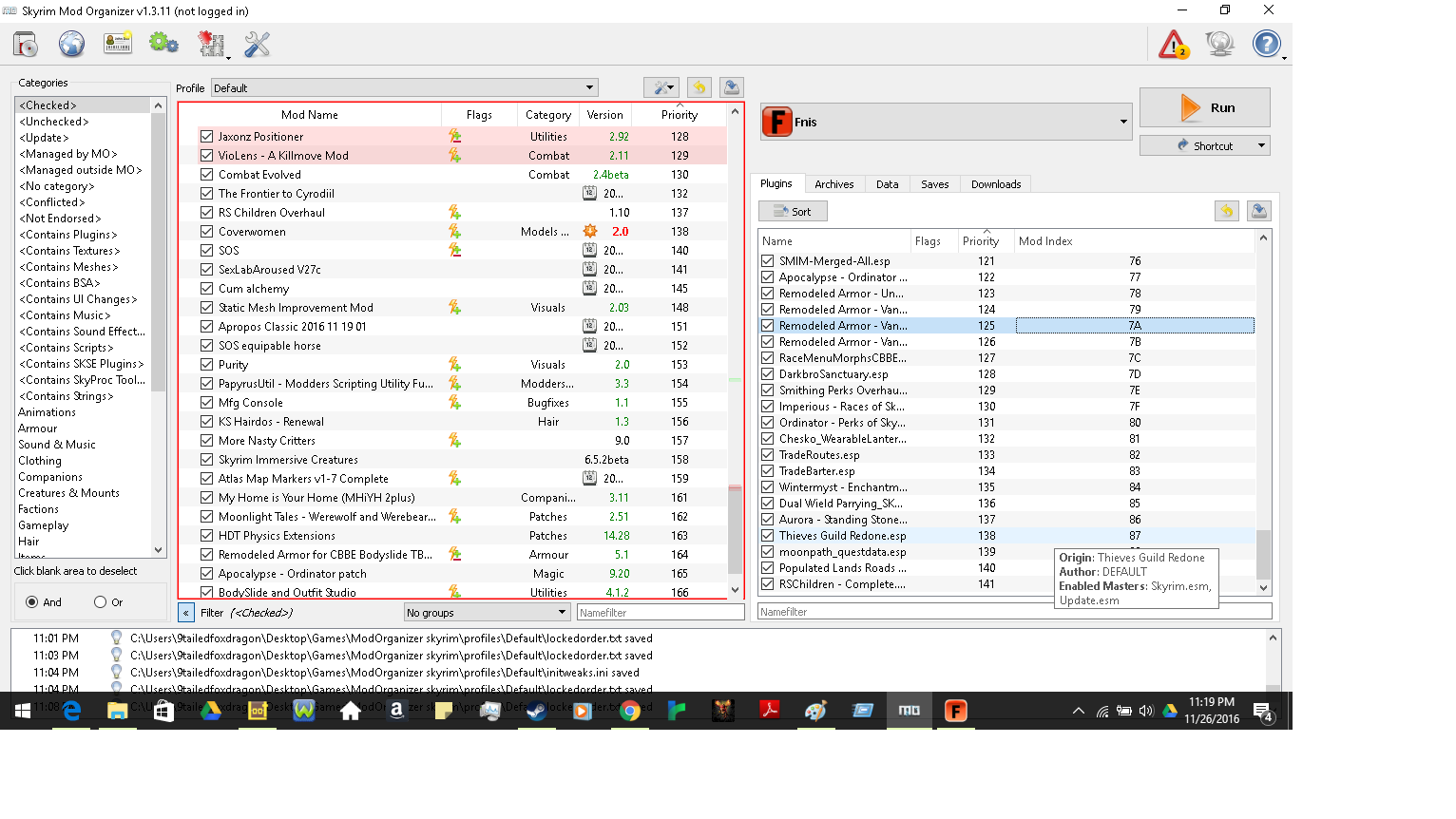The width and height of the screenshot is (1456, 819).
Task: Uncheck the Jaxonz Positioner mod
Action: click(x=206, y=137)
